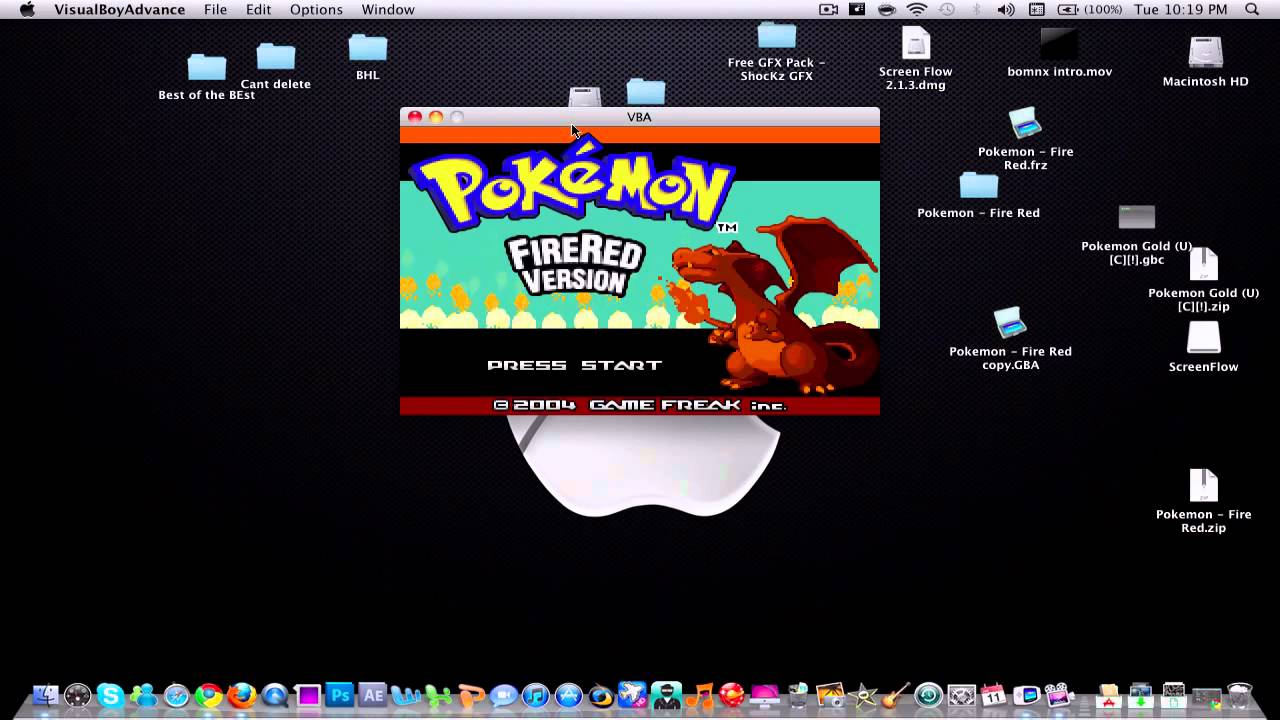Launch Skype from the dock

[x=110, y=695]
